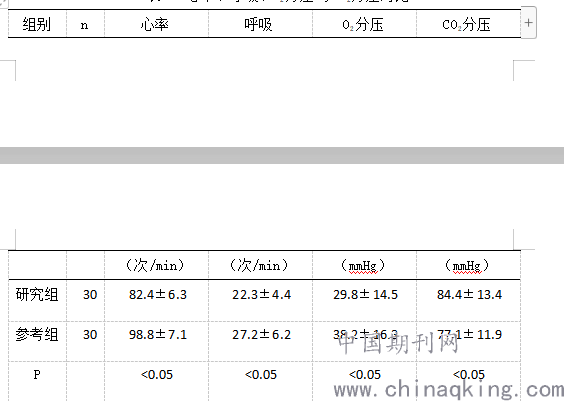
Task: Click the 参考组 row label cell
Action: [x=37, y=341]
